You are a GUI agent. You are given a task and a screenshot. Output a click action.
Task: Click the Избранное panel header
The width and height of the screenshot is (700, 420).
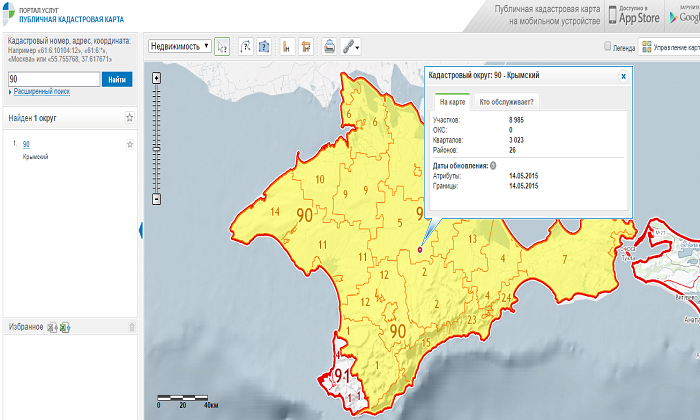click(x=70, y=327)
